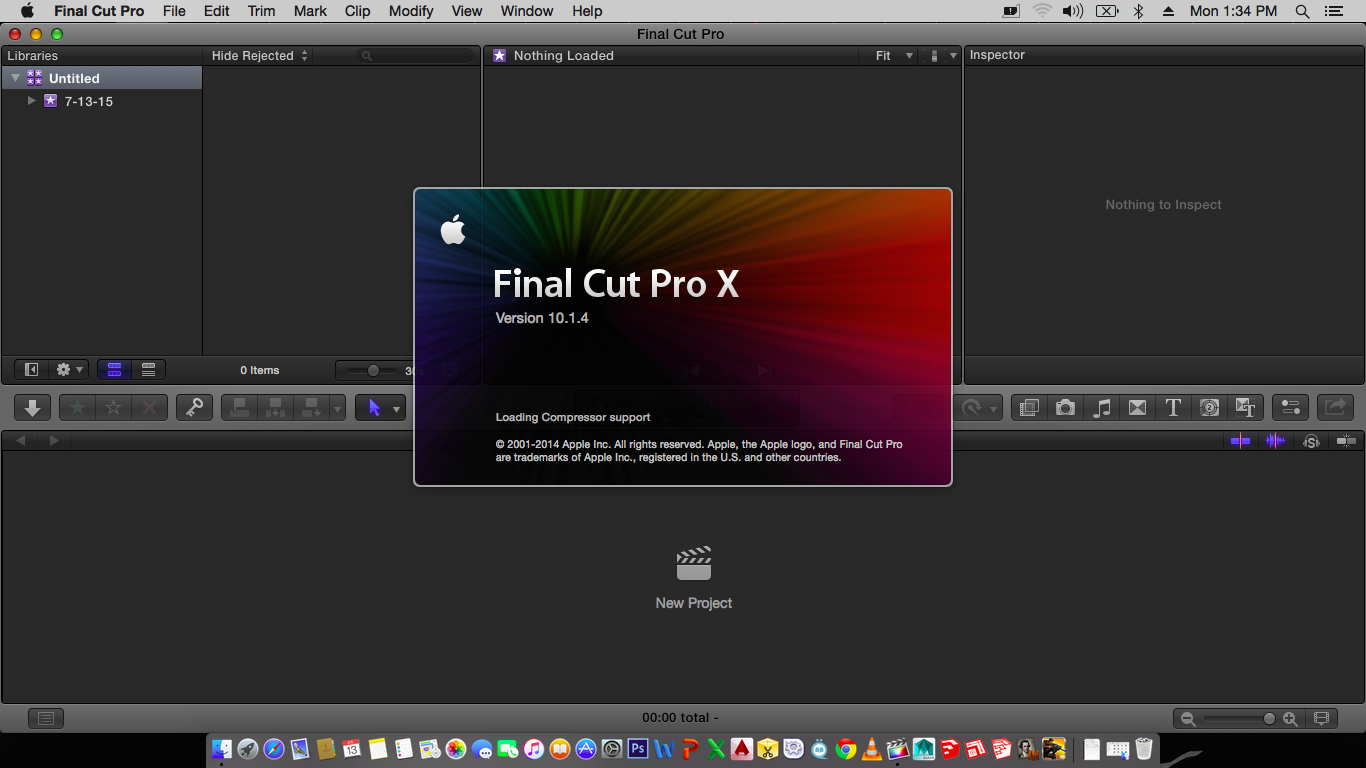Open the Music and Sound browser
Image resolution: width=1366 pixels, height=768 pixels.
click(1102, 408)
